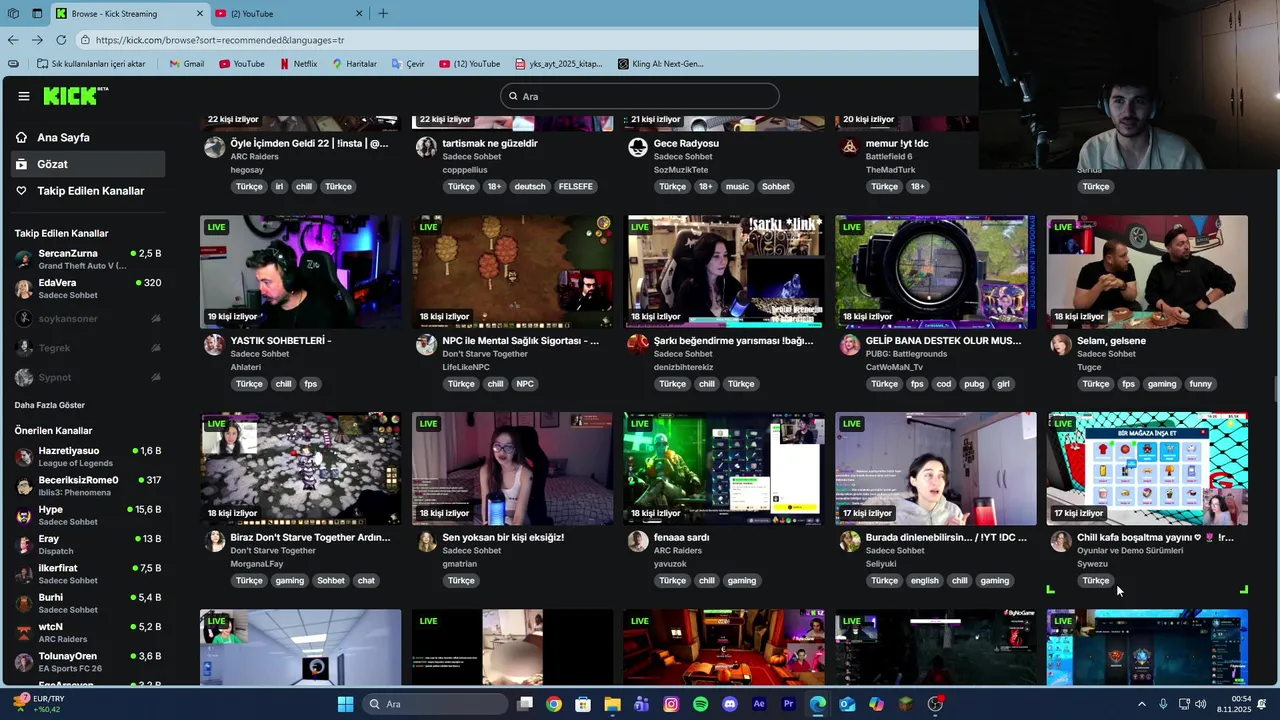Click the volume speaker icon in tray
1280x720 pixels.
1200,704
